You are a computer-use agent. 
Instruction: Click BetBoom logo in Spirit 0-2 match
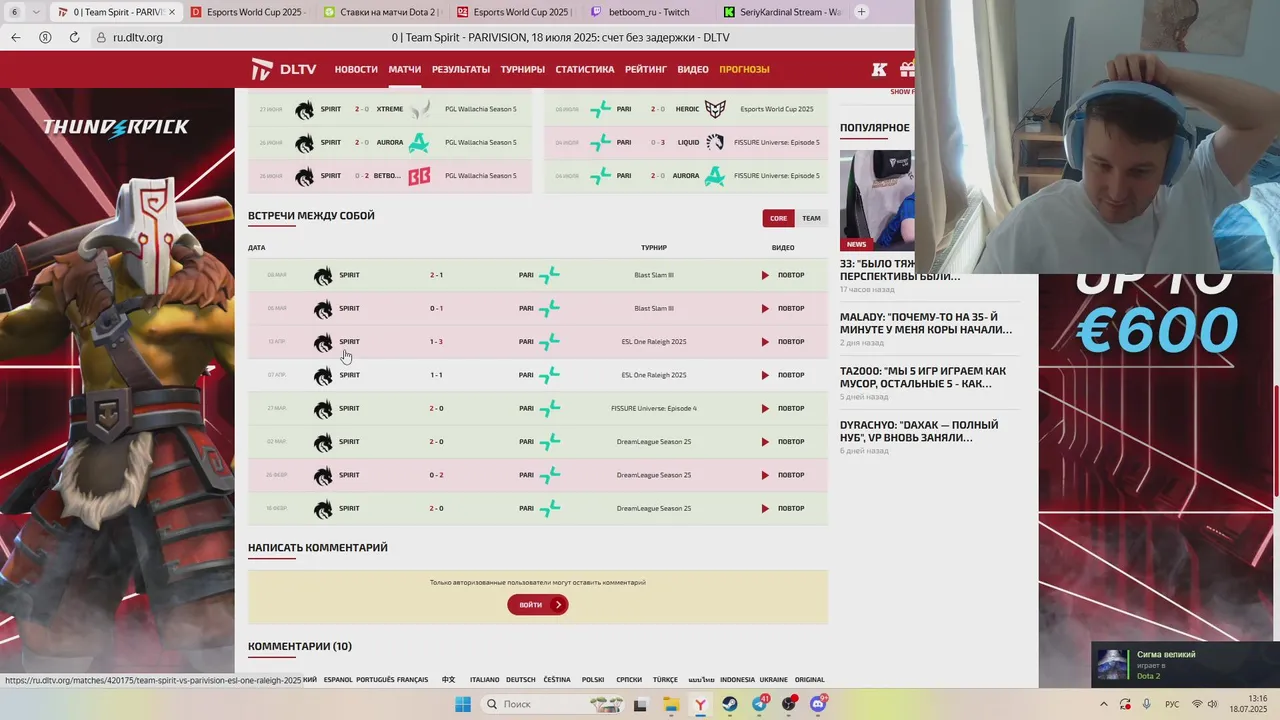point(419,176)
